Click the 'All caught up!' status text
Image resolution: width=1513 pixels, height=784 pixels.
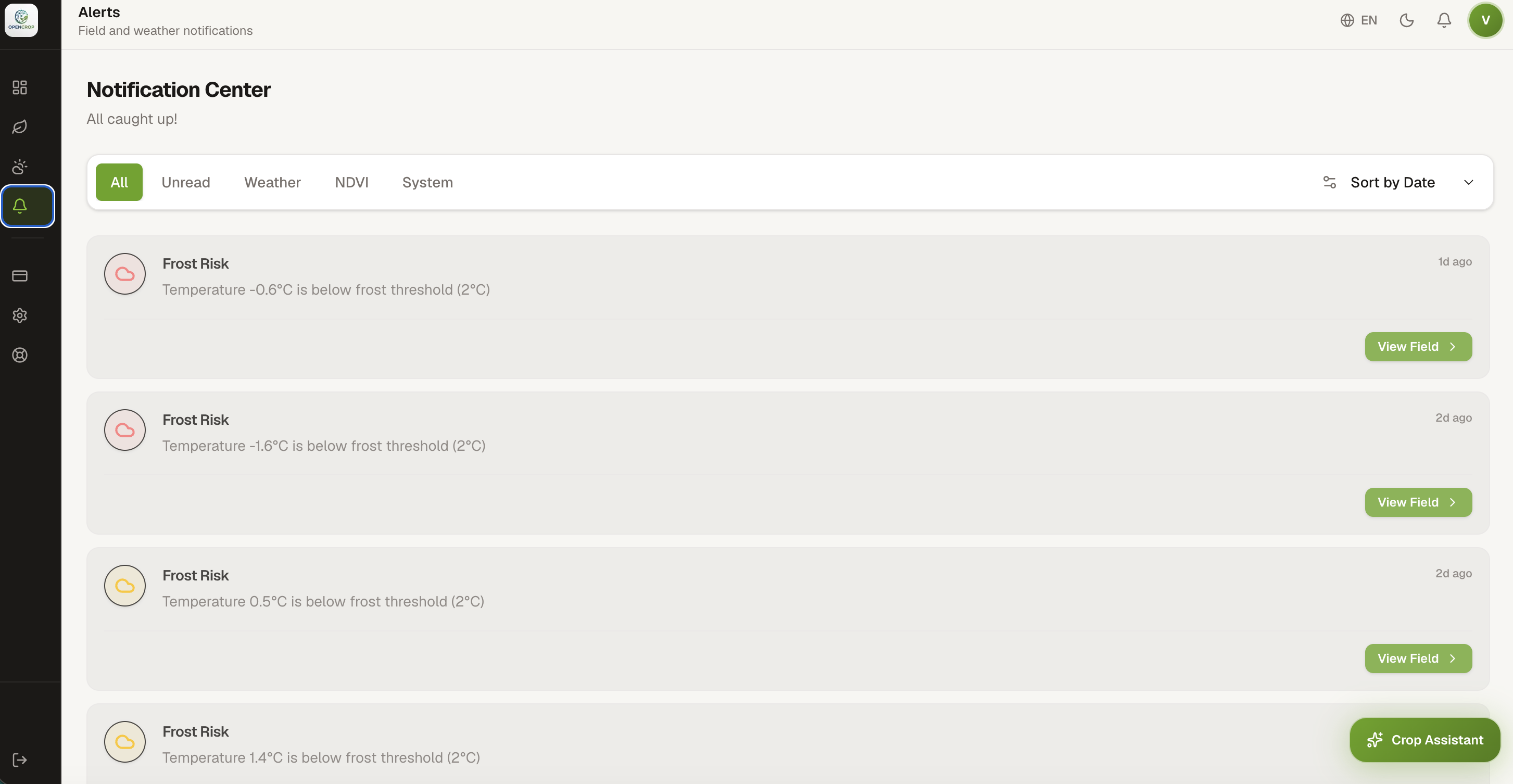click(132, 119)
